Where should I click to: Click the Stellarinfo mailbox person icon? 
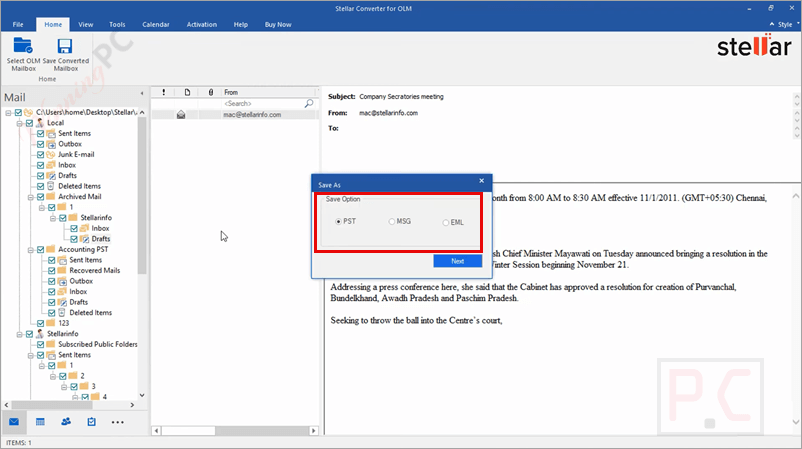tap(40, 333)
